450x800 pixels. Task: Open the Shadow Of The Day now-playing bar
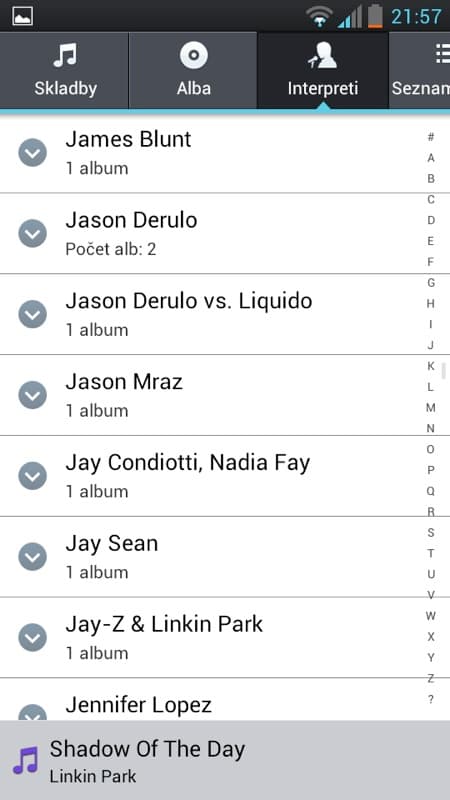click(225, 760)
